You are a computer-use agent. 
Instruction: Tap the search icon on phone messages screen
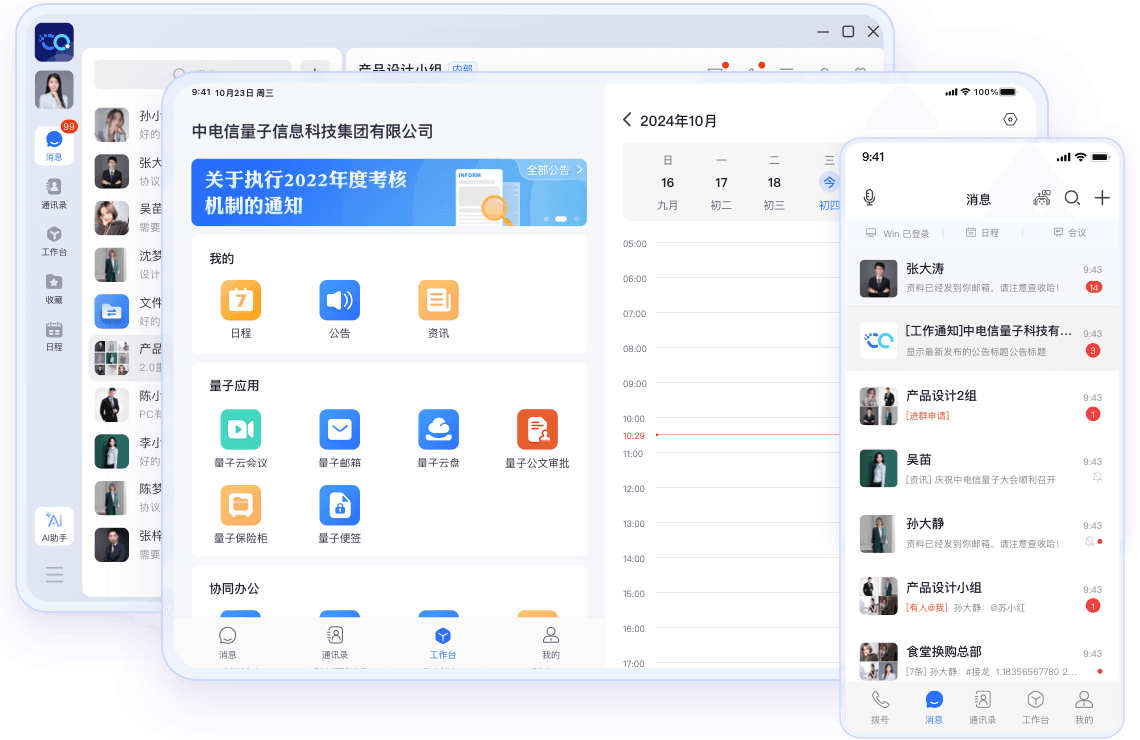1072,198
